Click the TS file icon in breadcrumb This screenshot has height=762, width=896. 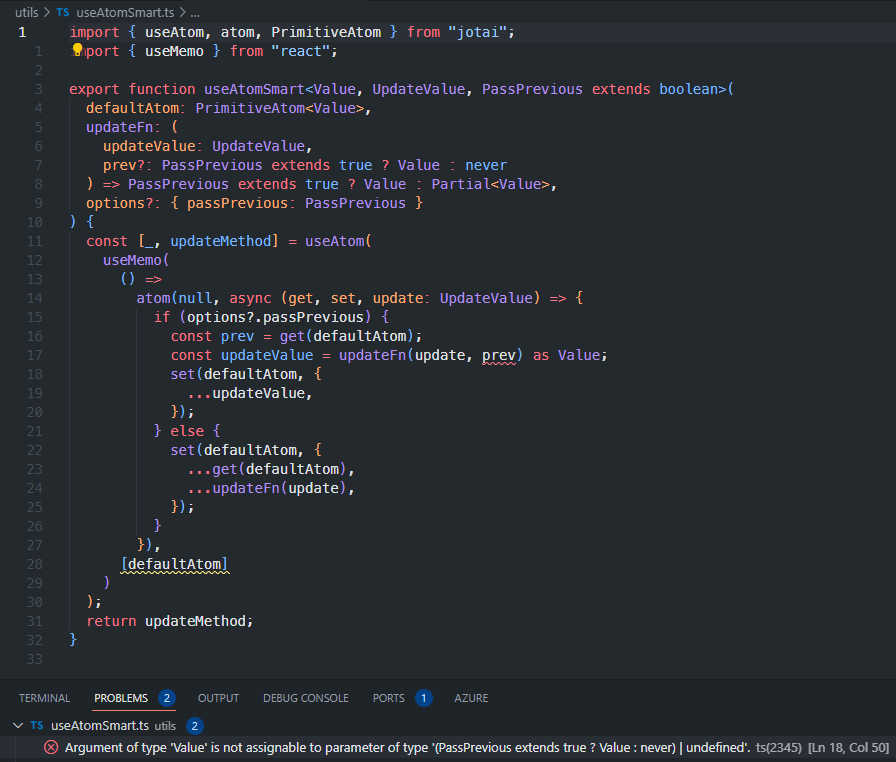pyautogui.click(x=62, y=12)
